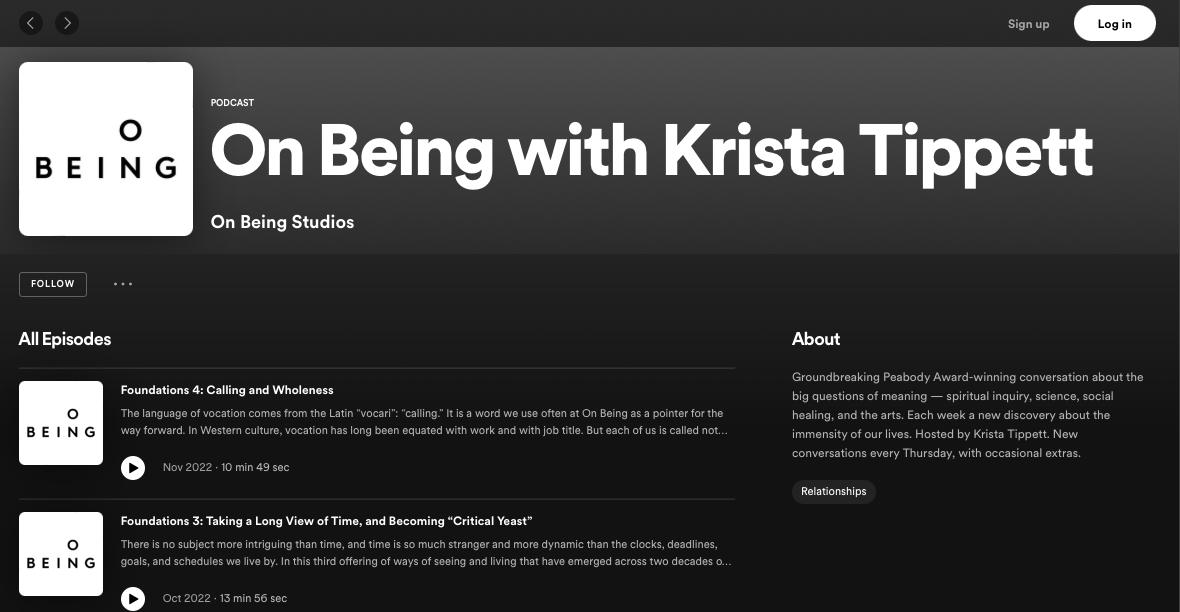Screen dimensions: 1180x612
Task: Open 'Foundations 4: Calling and Wholeness' title
Action: point(227,390)
